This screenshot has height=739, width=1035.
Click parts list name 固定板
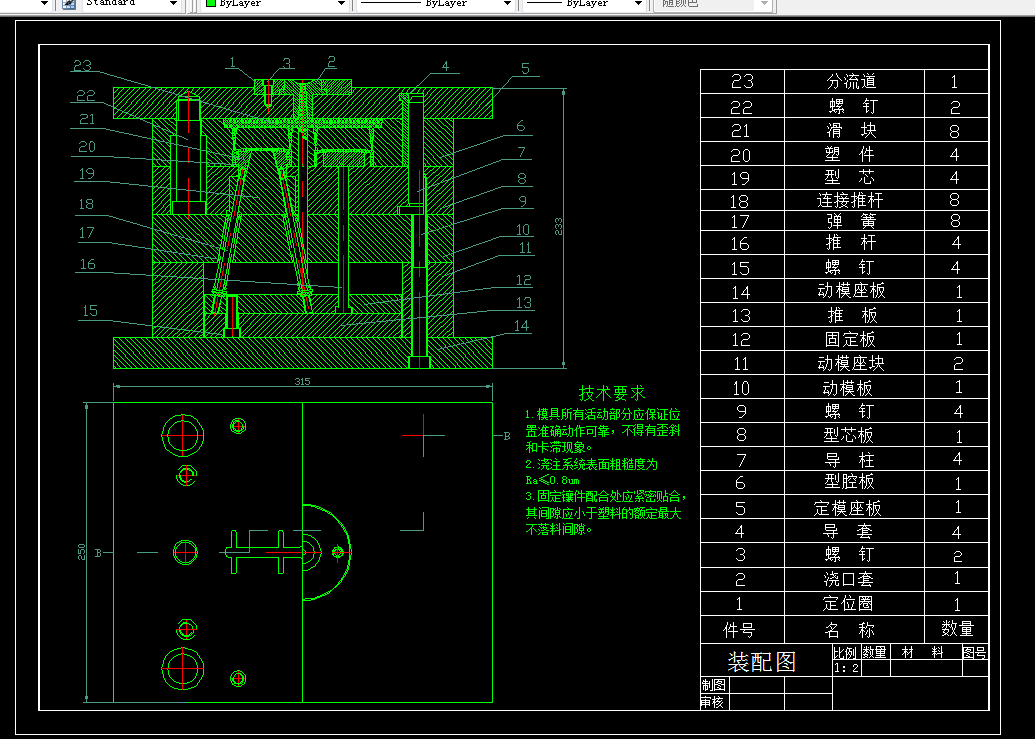(850, 339)
